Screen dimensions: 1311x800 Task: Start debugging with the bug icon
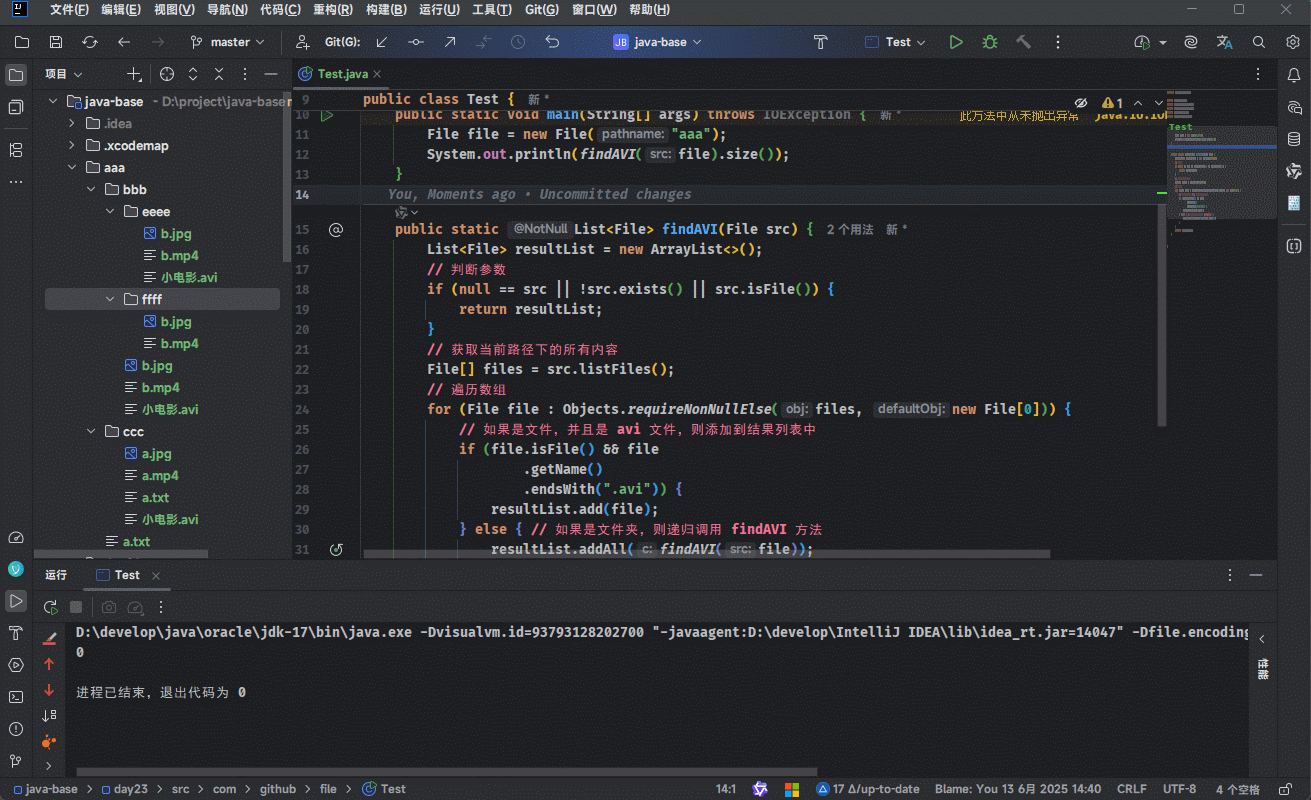coord(990,42)
